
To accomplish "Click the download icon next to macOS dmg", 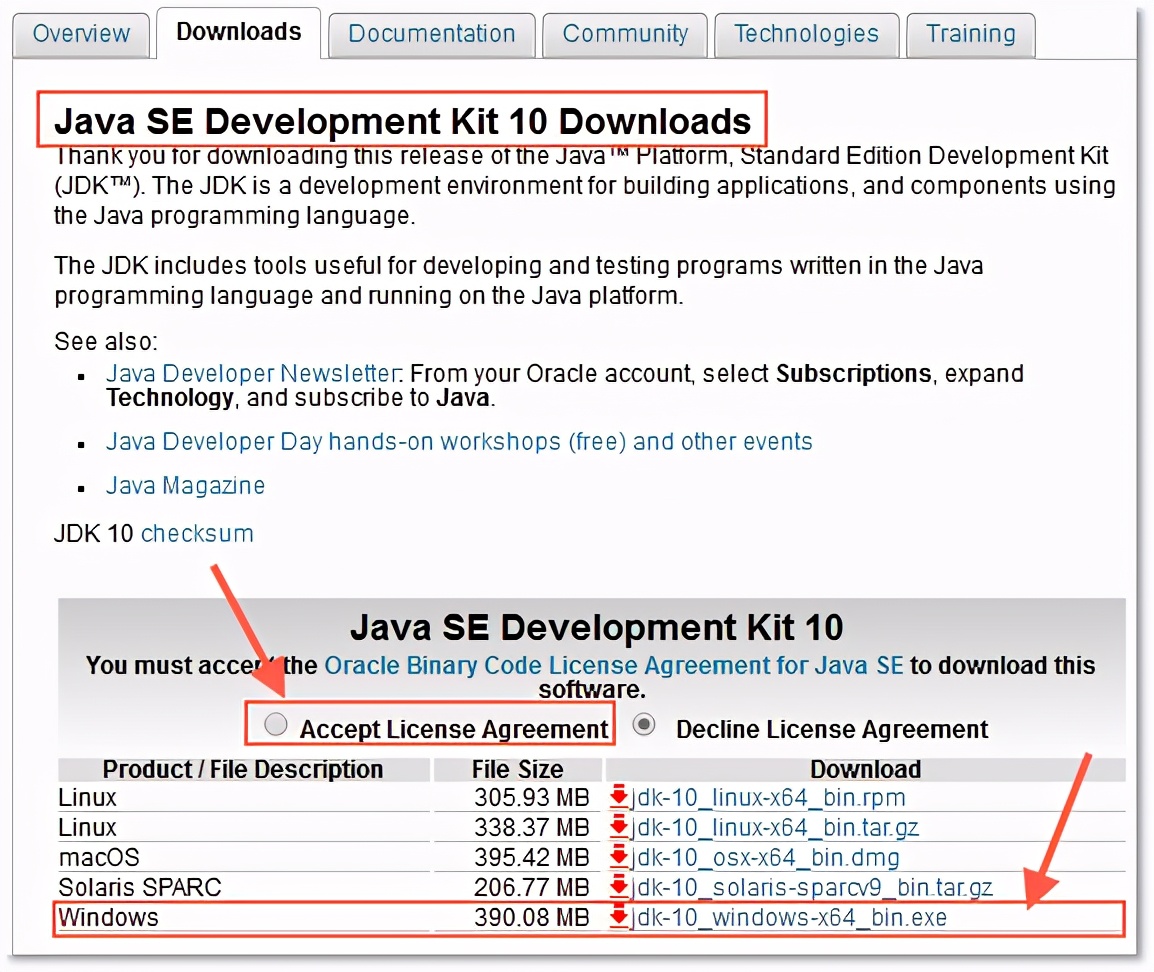I will [619, 857].
